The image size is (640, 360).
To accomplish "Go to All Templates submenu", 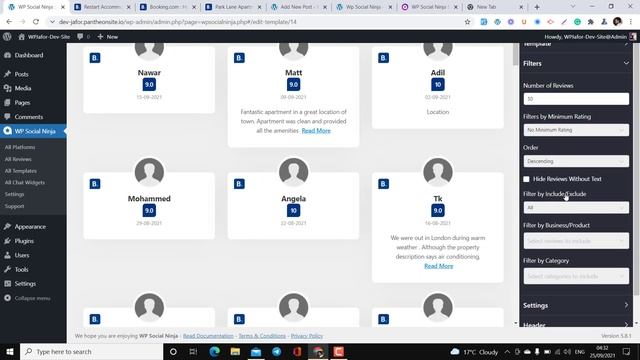I will [x=20, y=171].
